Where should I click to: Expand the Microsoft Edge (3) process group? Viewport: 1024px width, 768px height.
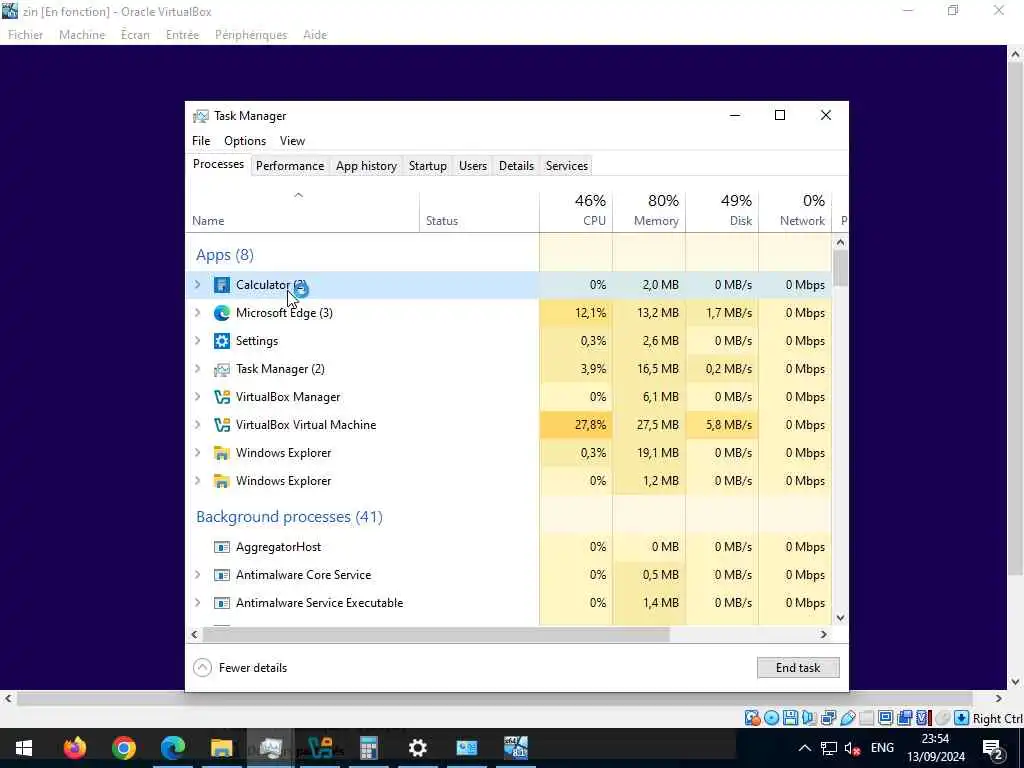pos(198,313)
